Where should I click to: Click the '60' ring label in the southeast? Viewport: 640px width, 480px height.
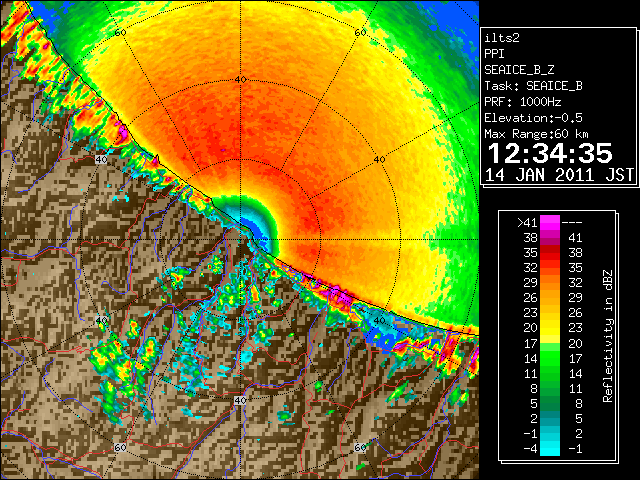coord(360,448)
